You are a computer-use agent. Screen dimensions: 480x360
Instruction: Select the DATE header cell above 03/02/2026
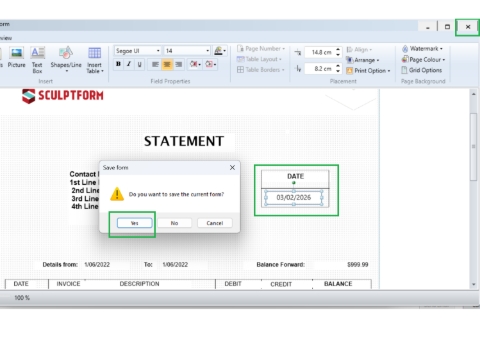(295, 176)
